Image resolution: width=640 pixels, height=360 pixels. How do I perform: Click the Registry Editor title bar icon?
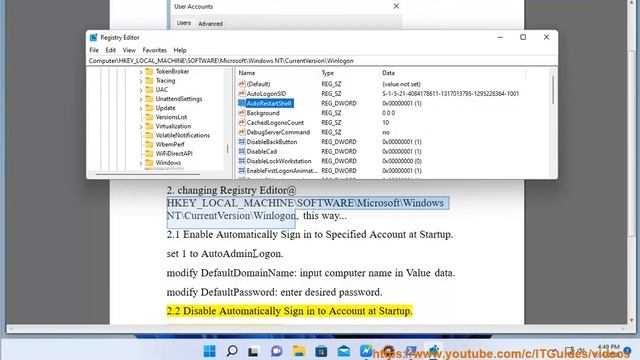point(93,38)
